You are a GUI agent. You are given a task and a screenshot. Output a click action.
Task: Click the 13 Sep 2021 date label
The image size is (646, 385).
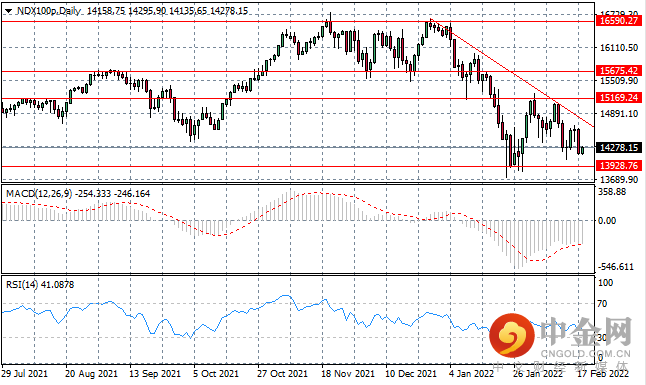click(x=155, y=374)
